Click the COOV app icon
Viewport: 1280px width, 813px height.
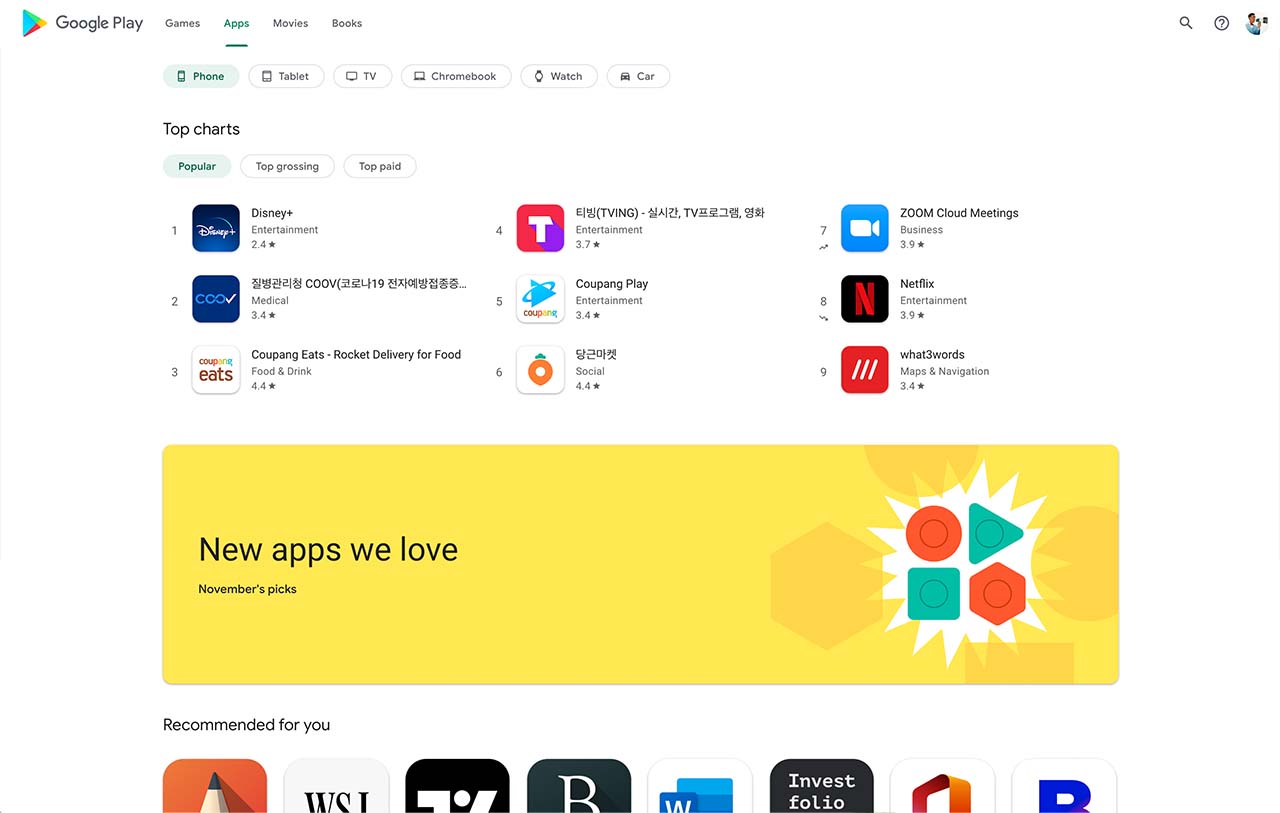(x=216, y=299)
